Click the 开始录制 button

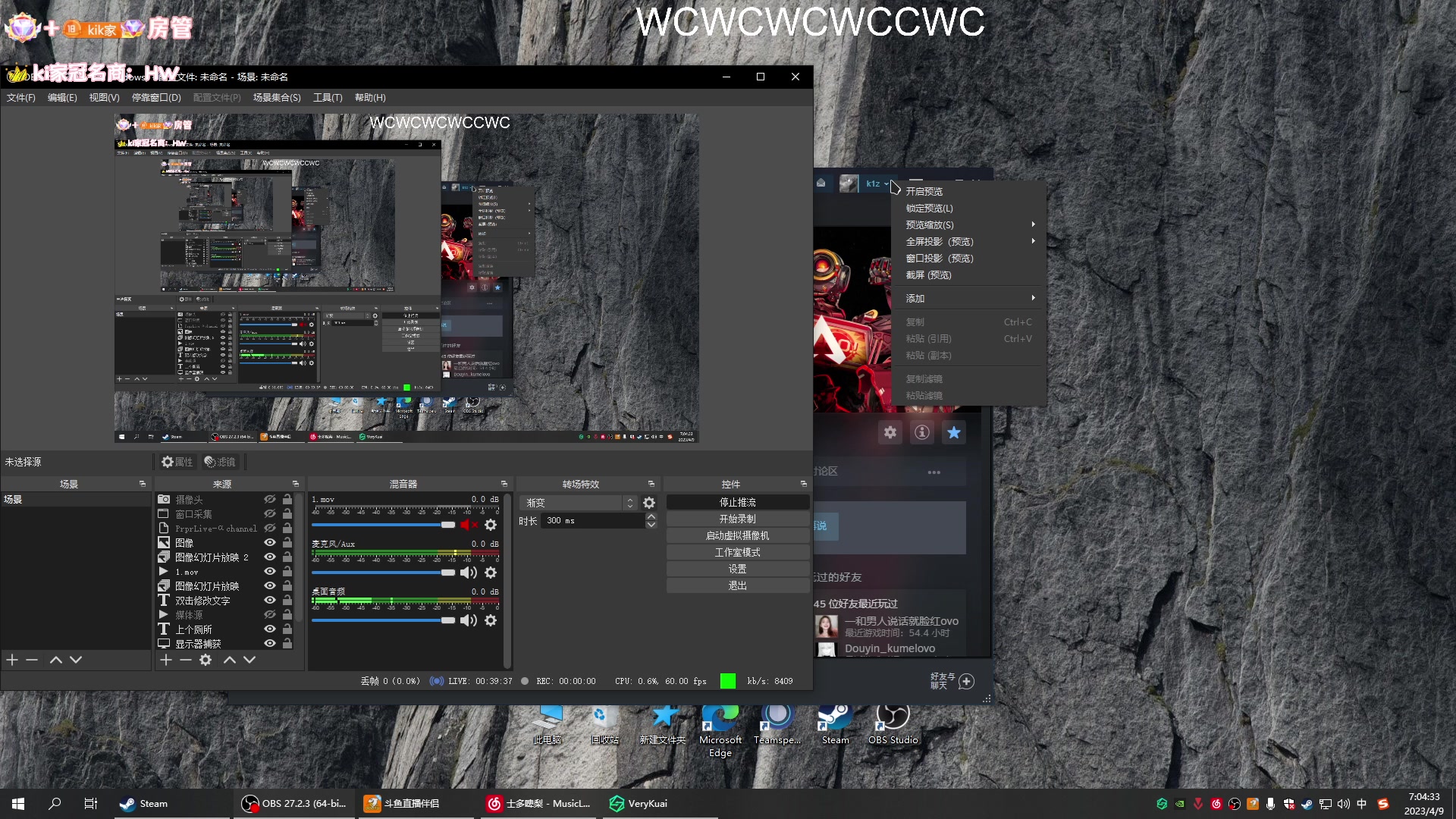(738, 519)
